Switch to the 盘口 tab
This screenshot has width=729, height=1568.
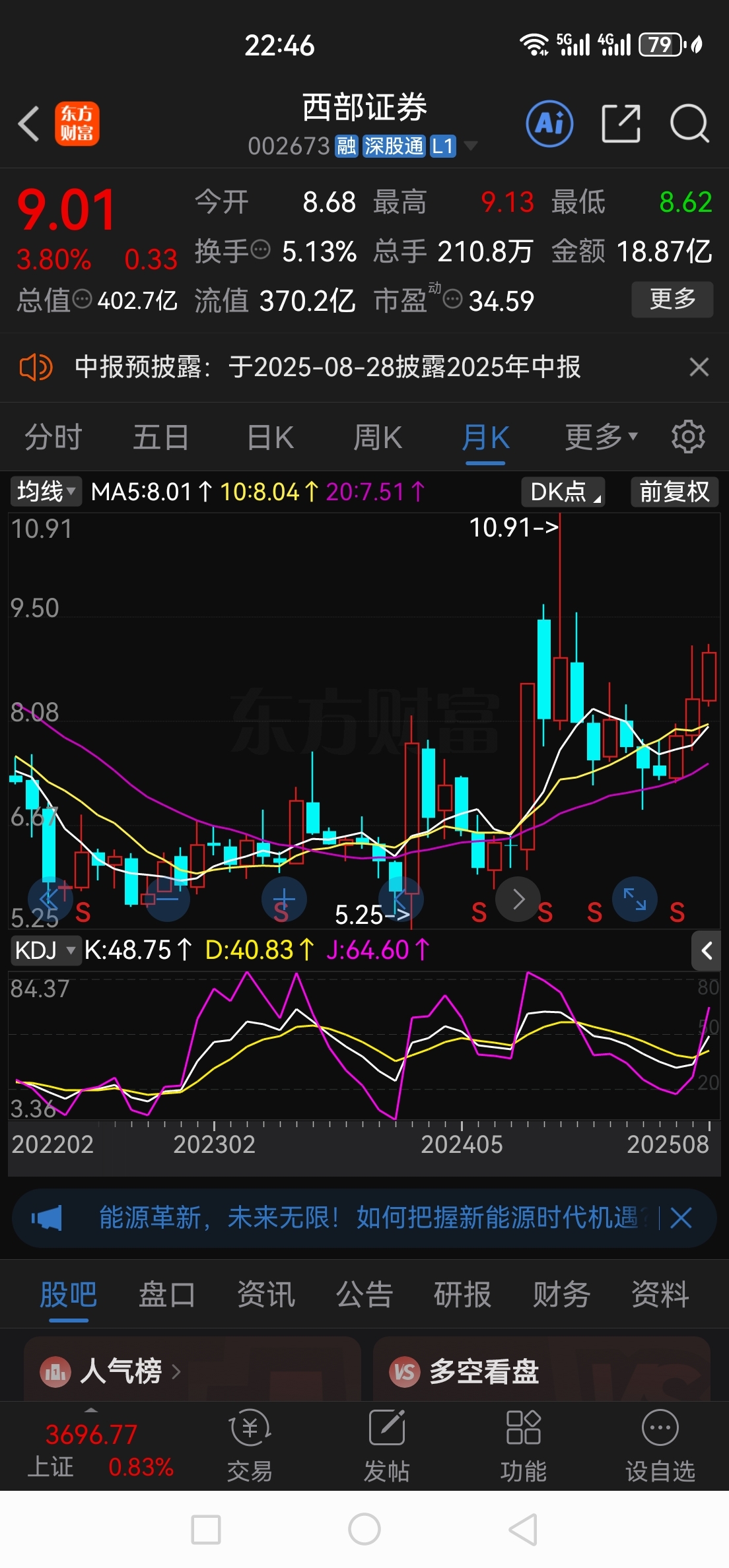pyautogui.click(x=167, y=1294)
